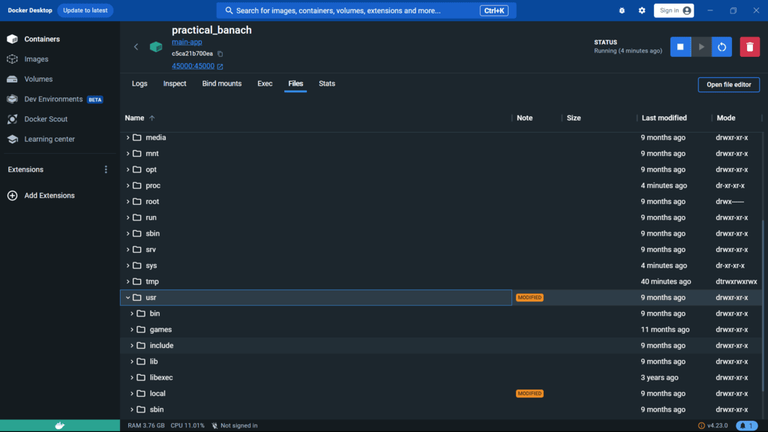Open the settings gear in title bar

coord(642,10)
